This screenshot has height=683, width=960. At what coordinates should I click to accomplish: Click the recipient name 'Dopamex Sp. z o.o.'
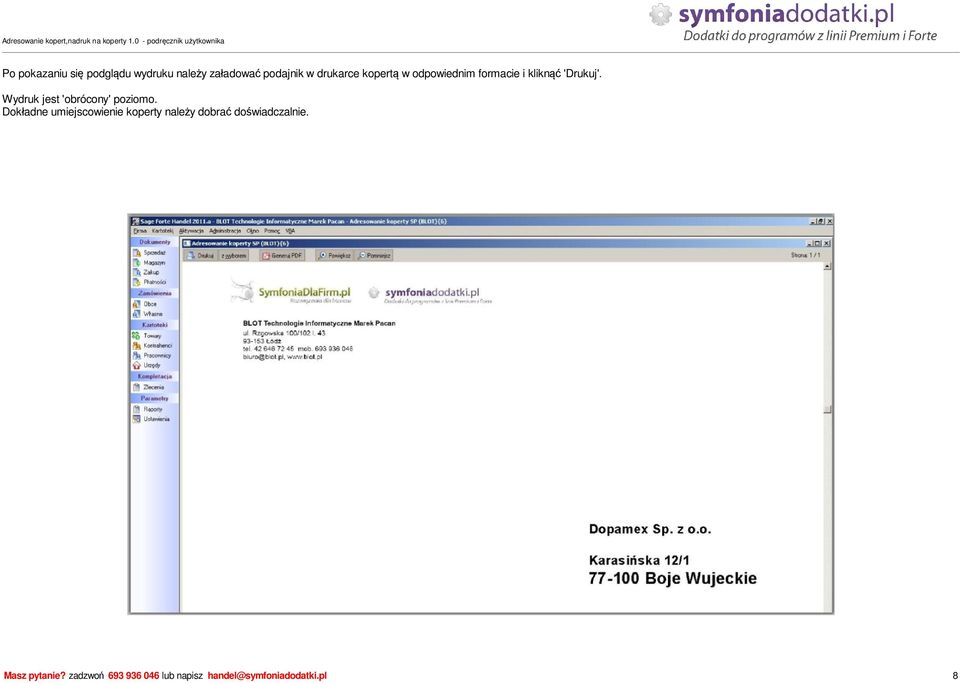click(x=650, y=529)
